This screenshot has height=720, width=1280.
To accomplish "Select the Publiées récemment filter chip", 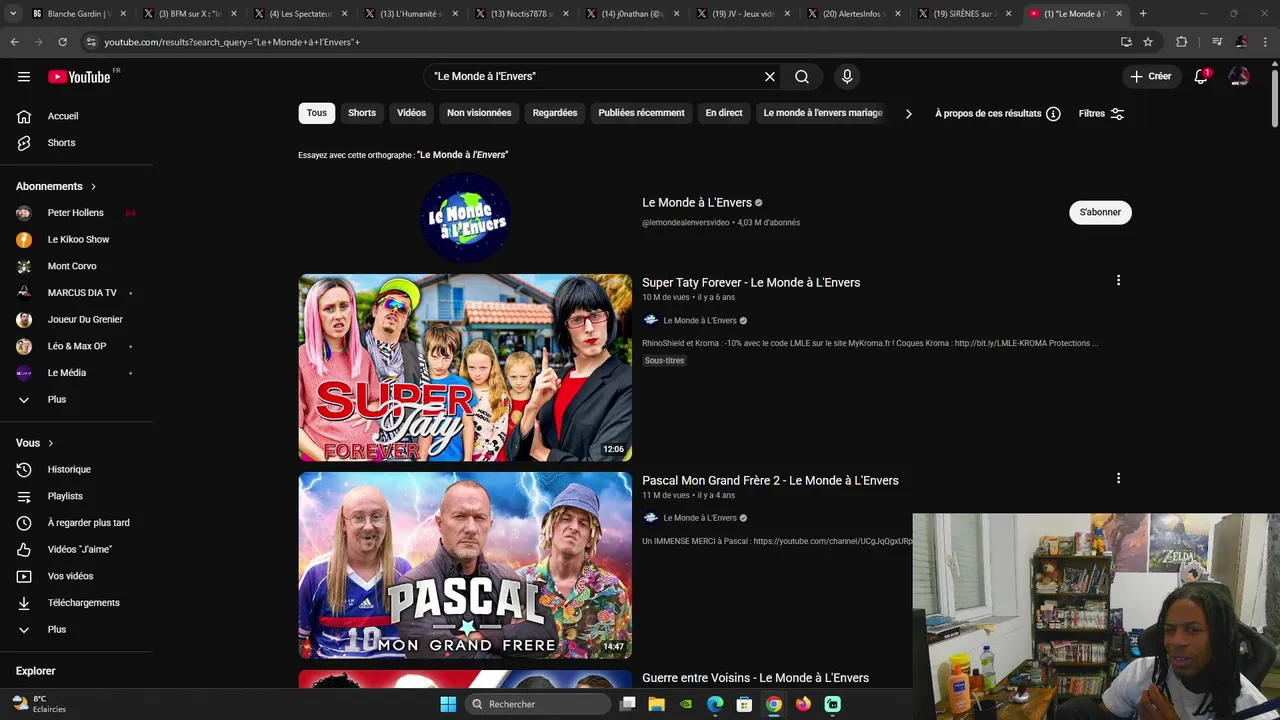I will point(641,113).
